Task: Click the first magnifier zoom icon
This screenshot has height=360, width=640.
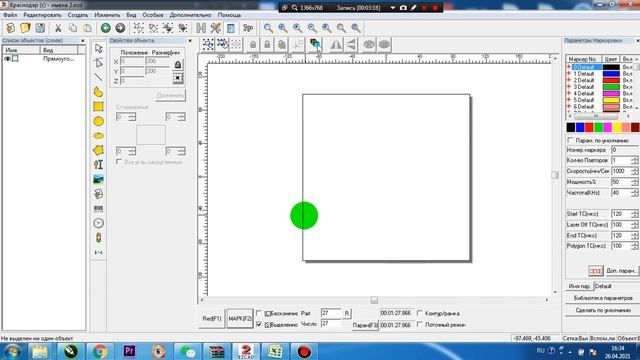Action: (268, 28)
